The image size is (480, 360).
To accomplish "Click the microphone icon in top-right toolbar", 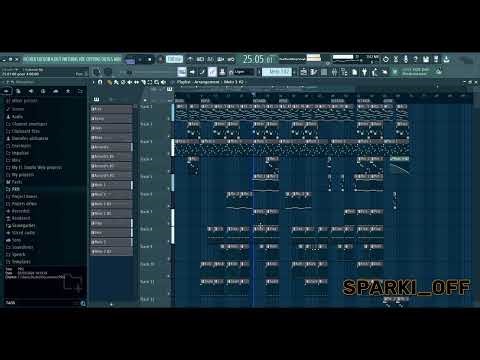I will click(406, 59).
